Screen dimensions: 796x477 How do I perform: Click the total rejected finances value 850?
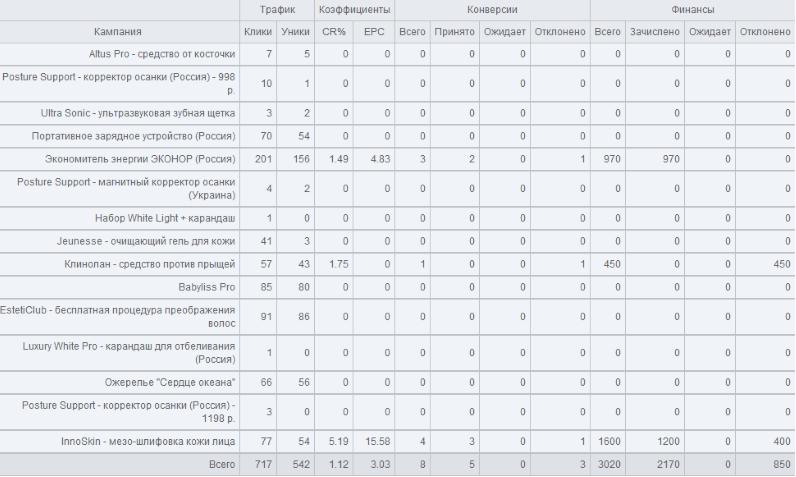pyautogui.click(x=782, y=464)
